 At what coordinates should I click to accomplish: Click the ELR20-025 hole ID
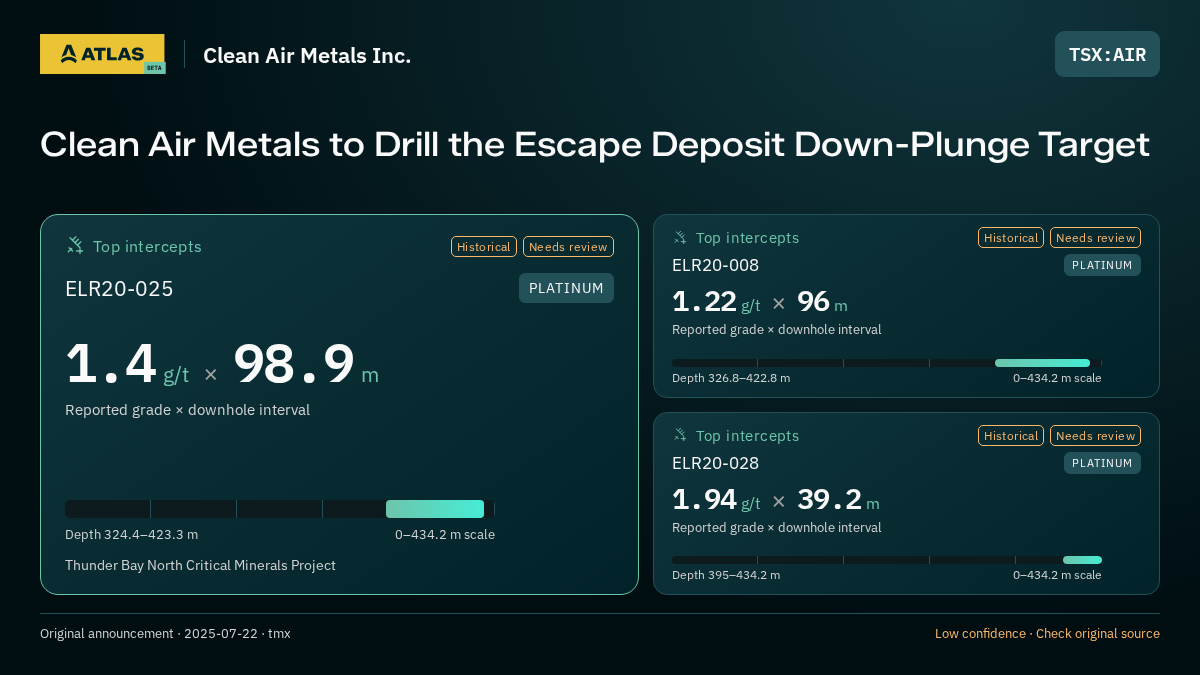coord(119,289)
